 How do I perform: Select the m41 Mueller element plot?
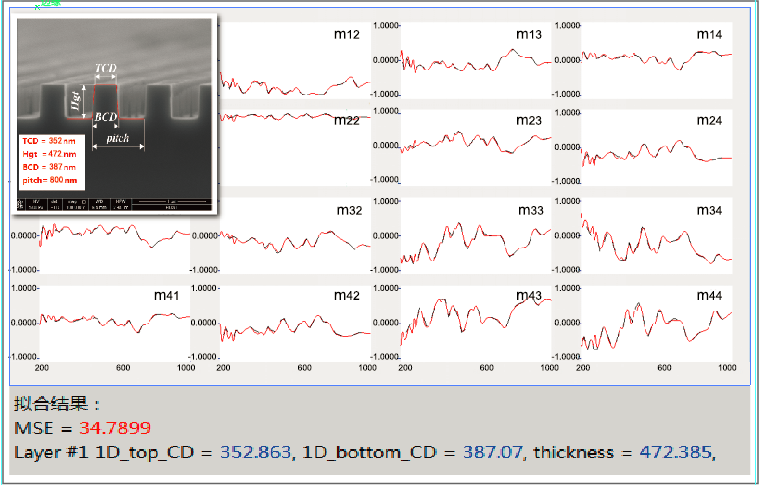[x=114, y=323]
